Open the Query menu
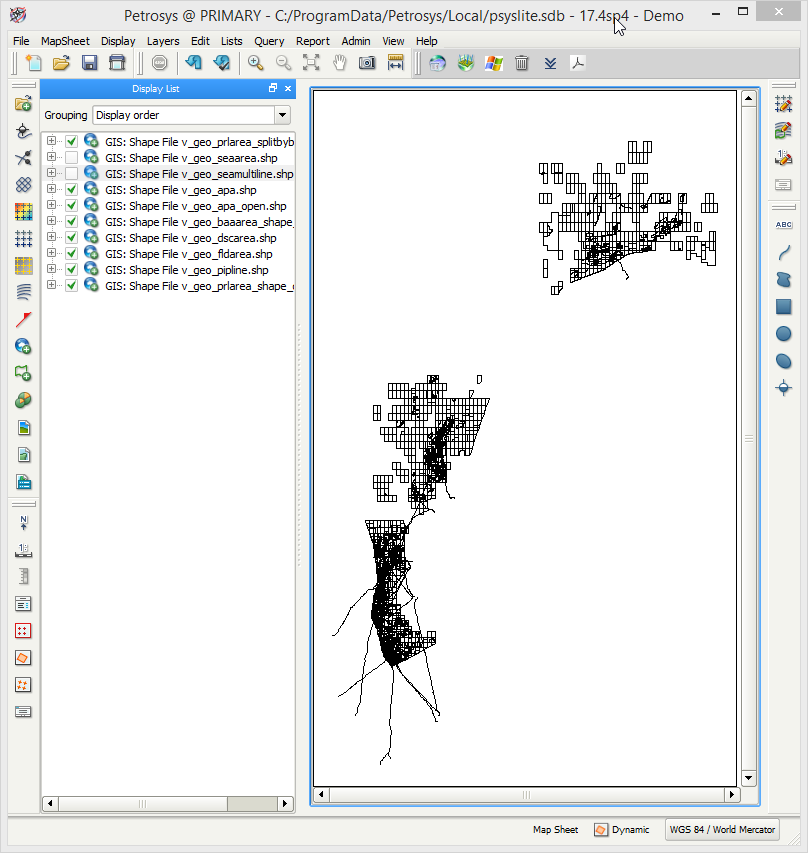The image size is (808, 853). 269,41
